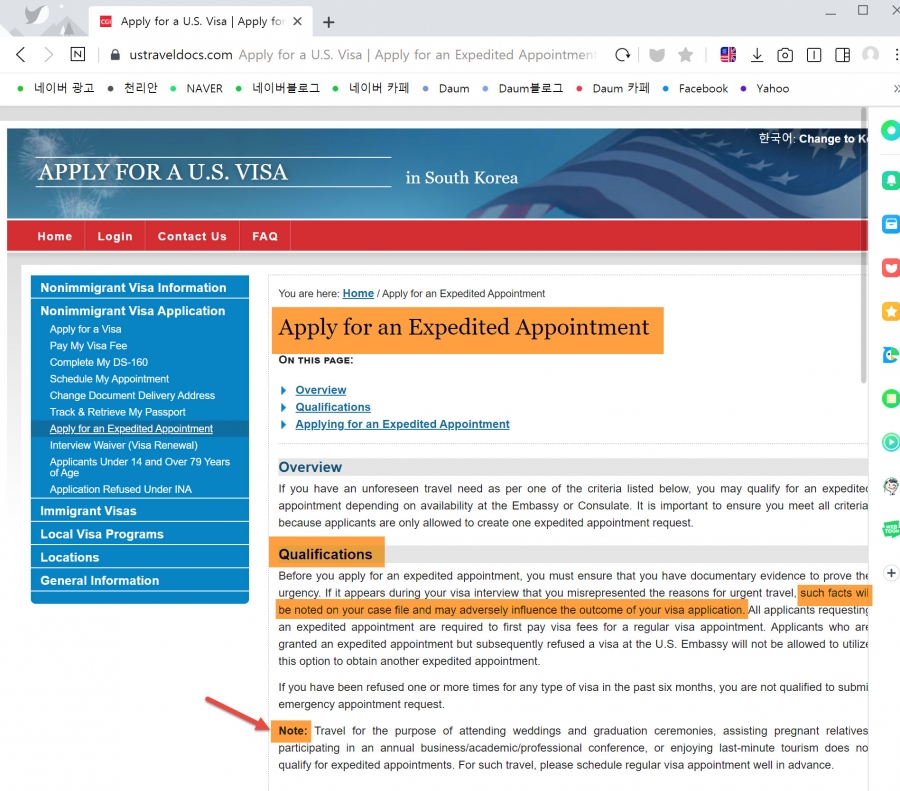Open the blue archive box sidebar icon
Screen dimensions: 900x791
tap(890, 224)
